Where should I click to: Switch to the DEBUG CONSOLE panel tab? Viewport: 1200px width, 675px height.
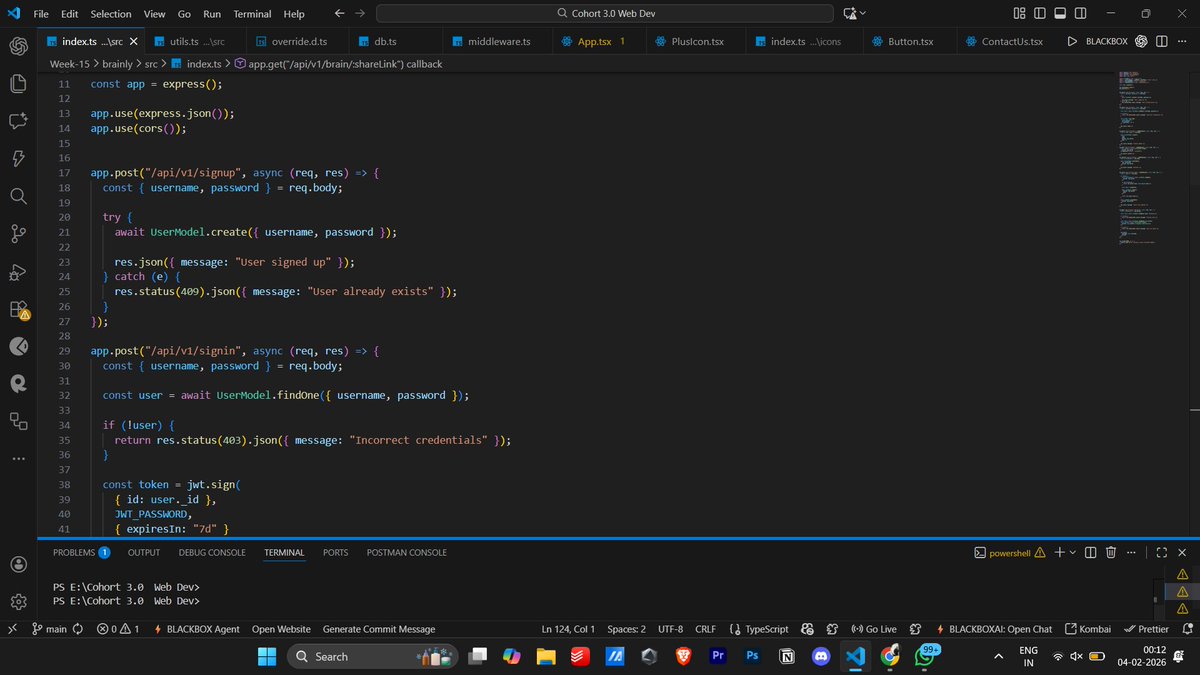click(212, 552)
